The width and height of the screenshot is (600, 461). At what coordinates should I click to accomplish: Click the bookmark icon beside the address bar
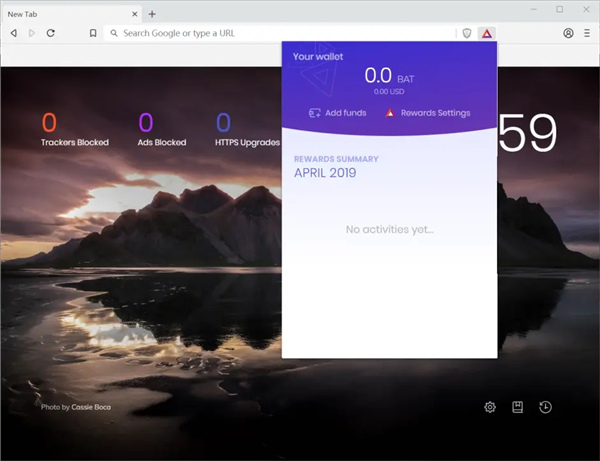(93, 33)
